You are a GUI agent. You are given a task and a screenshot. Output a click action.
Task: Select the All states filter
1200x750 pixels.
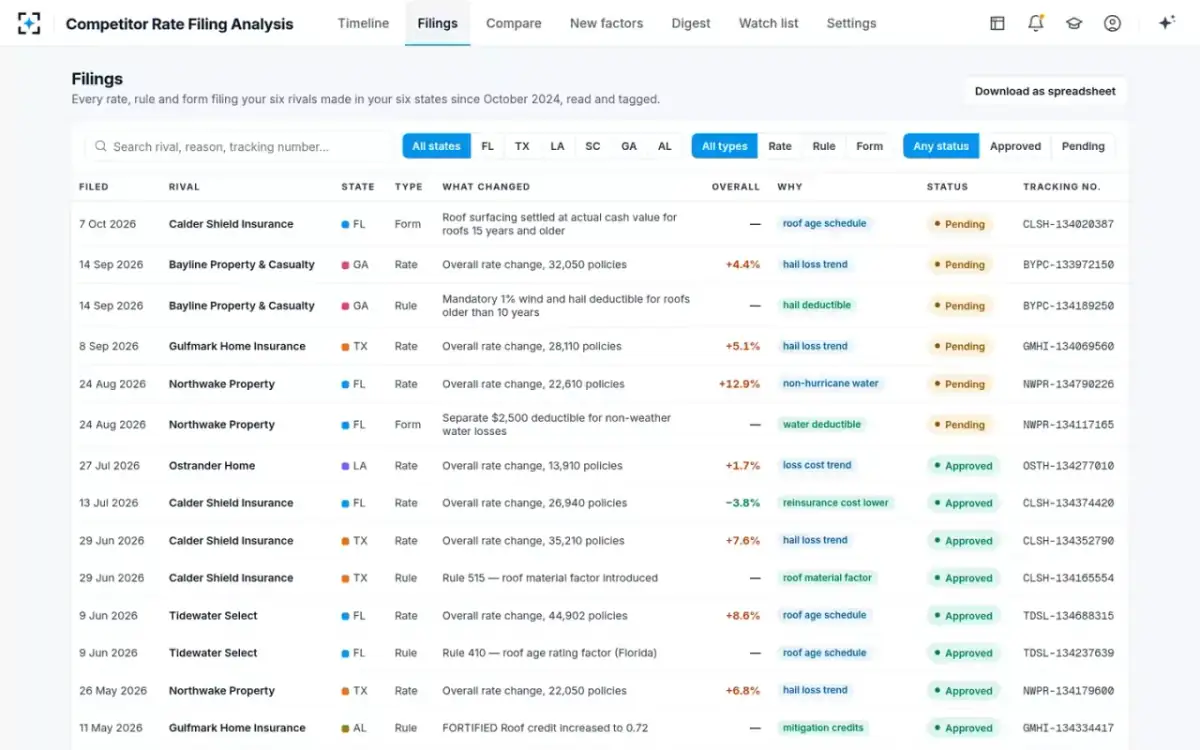(436, 146)
